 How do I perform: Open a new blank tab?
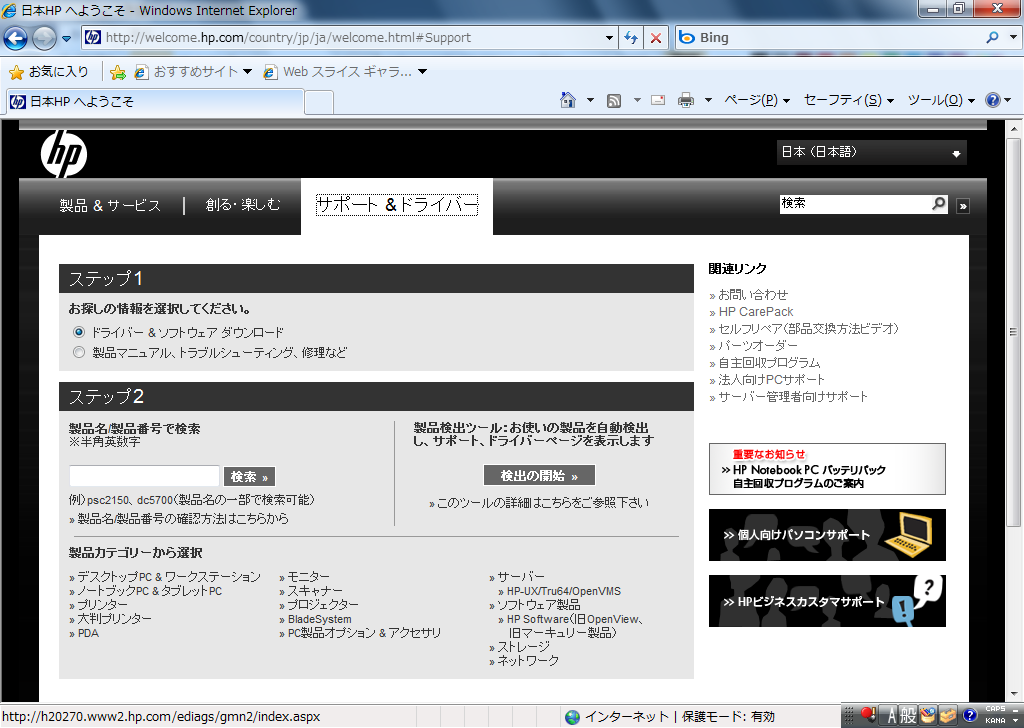tap(319, 103)
